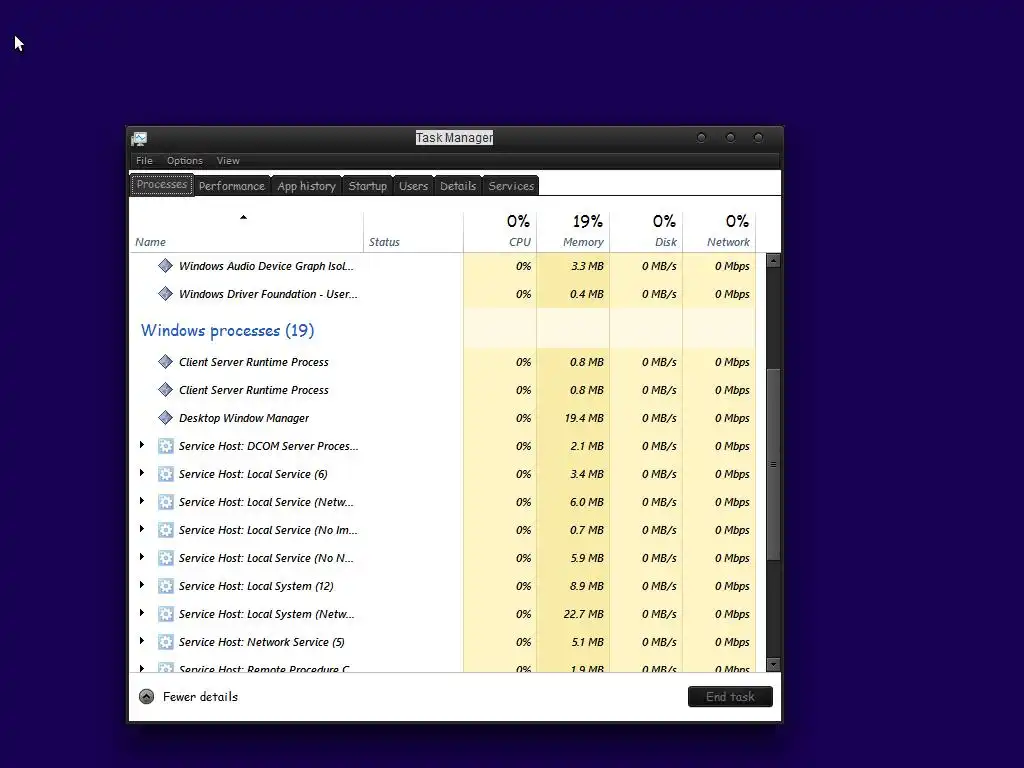Click the Service Host: Local Service (Netw... gear icon
1024x768 pixels.
165,502
